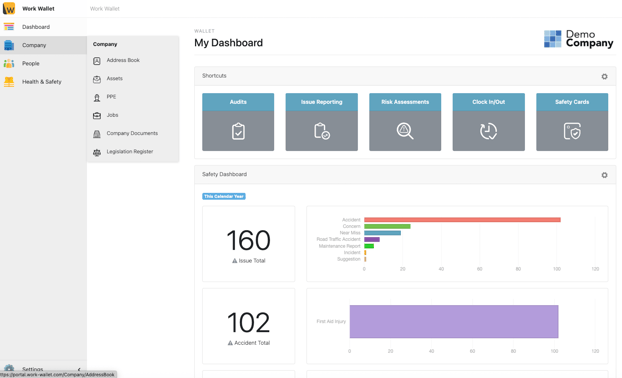Viewport: 622px width, 378px height.
Task: Open the Health & Safety vest icon
Action: (9, 81)
